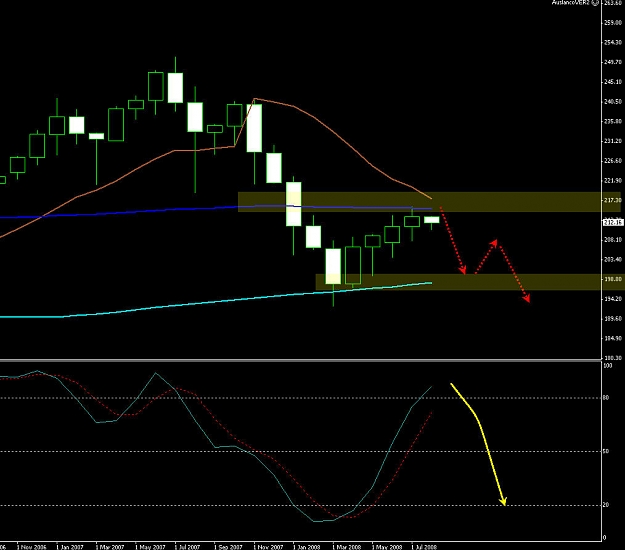Click the expert advisor smiley face icon
The image size is (625, 550).
[x=595, y=2]
